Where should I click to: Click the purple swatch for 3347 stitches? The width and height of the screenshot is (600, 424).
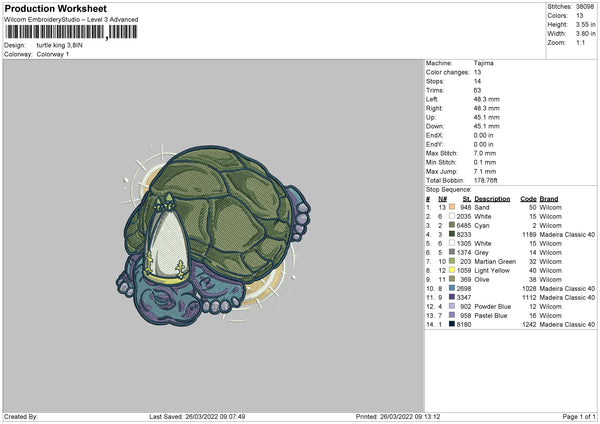pyautogui.click(x=452, y=297)
